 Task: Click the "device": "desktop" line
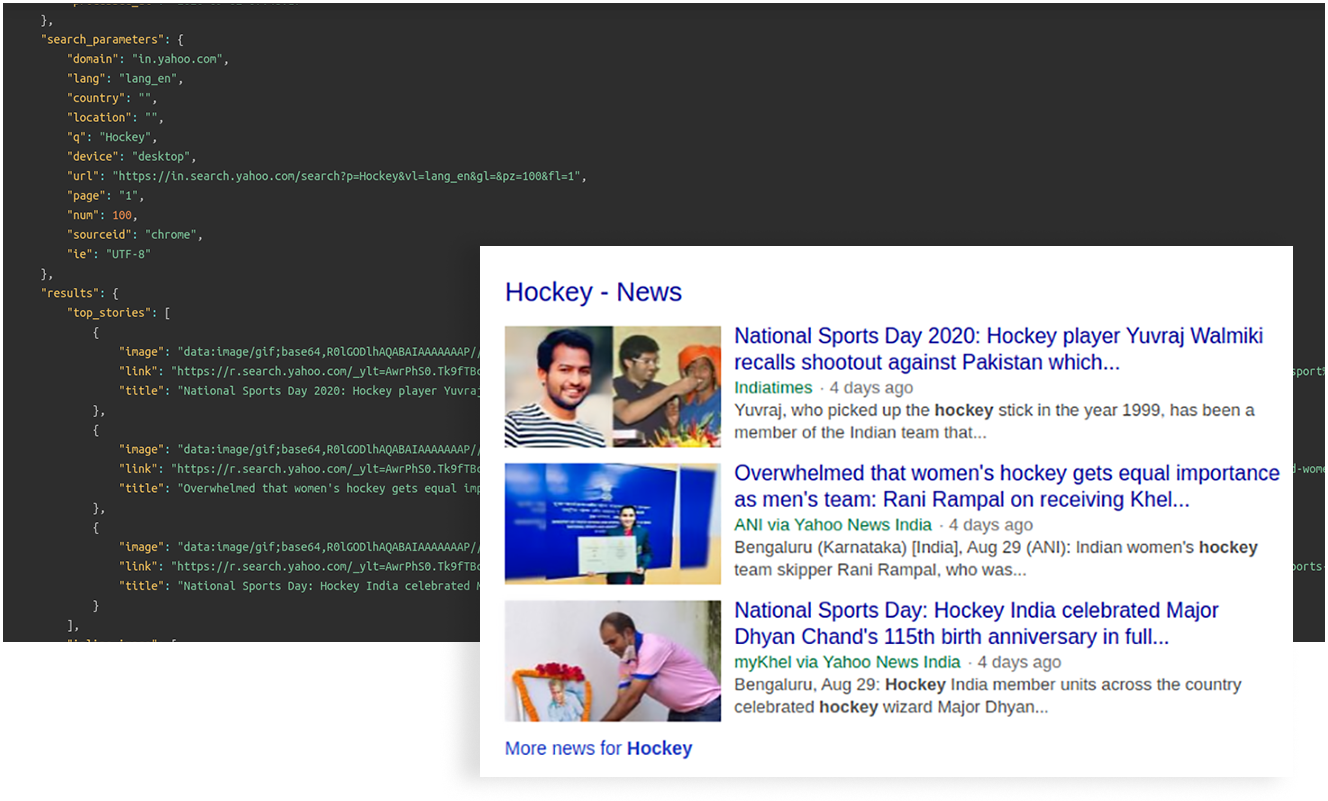tap(132, 156)
